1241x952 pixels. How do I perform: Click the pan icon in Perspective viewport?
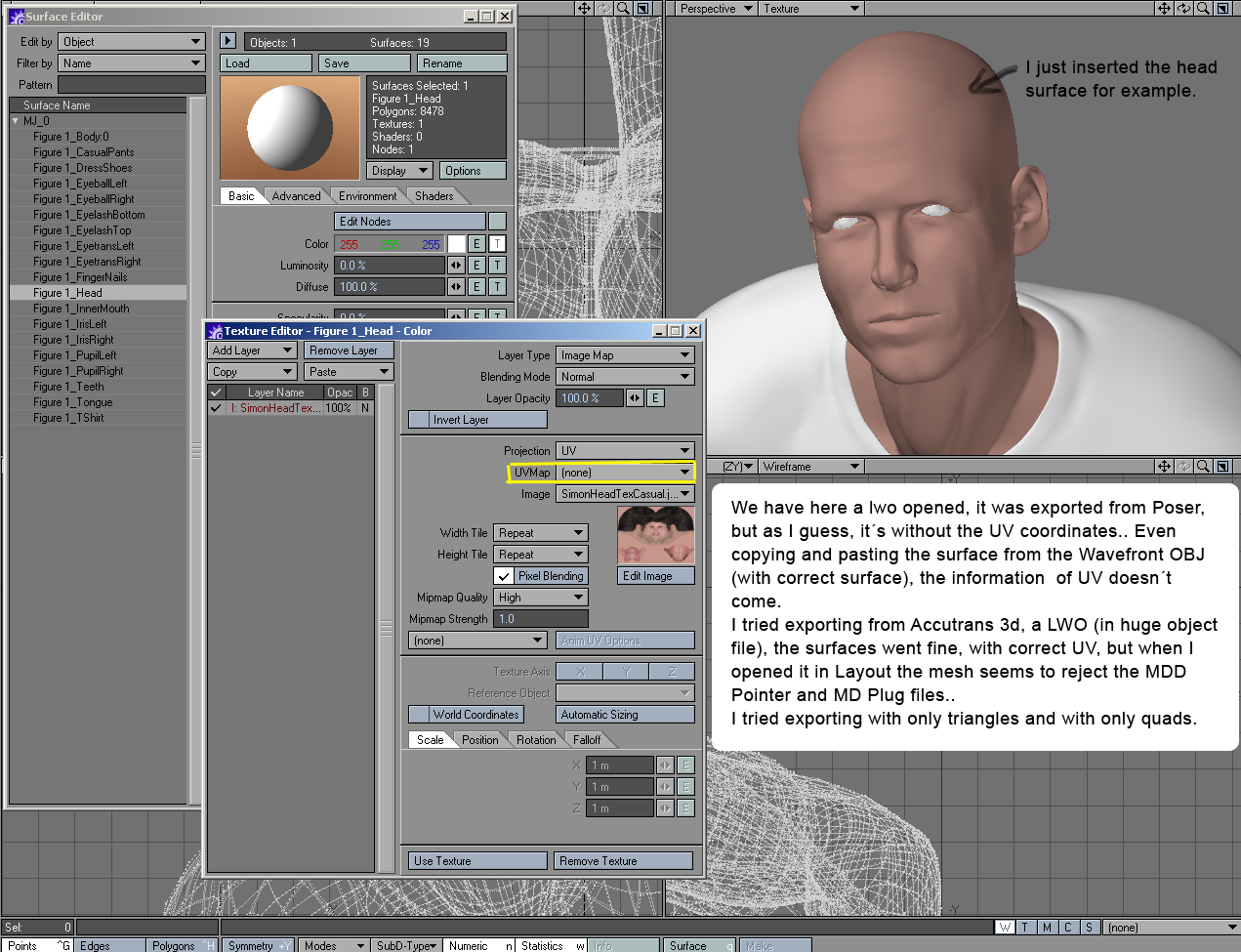1164,8
